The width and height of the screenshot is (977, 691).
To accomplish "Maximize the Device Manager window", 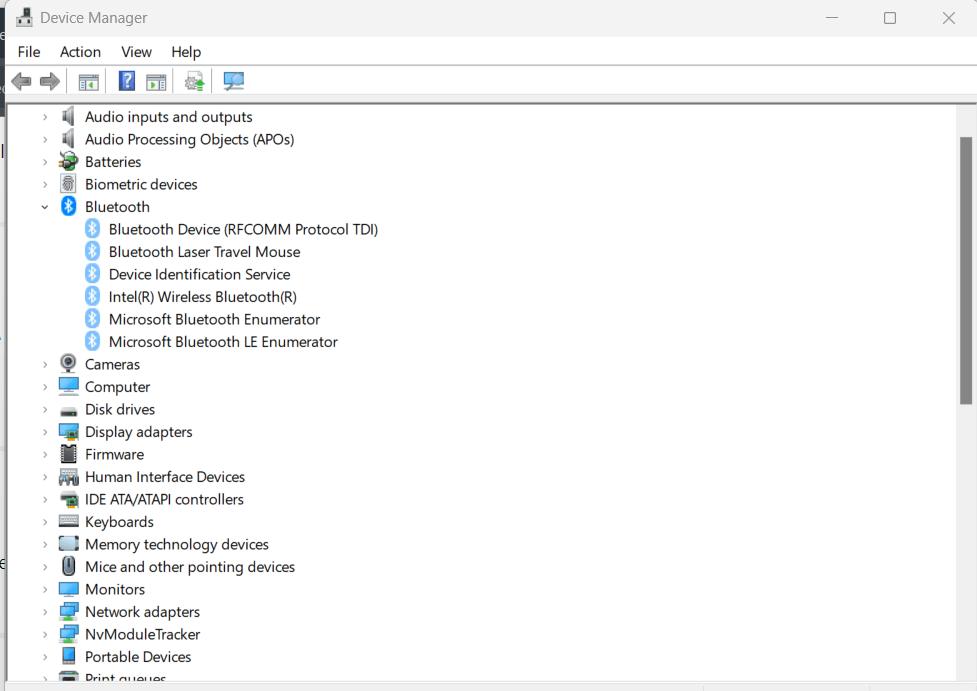I will [890, 18].
